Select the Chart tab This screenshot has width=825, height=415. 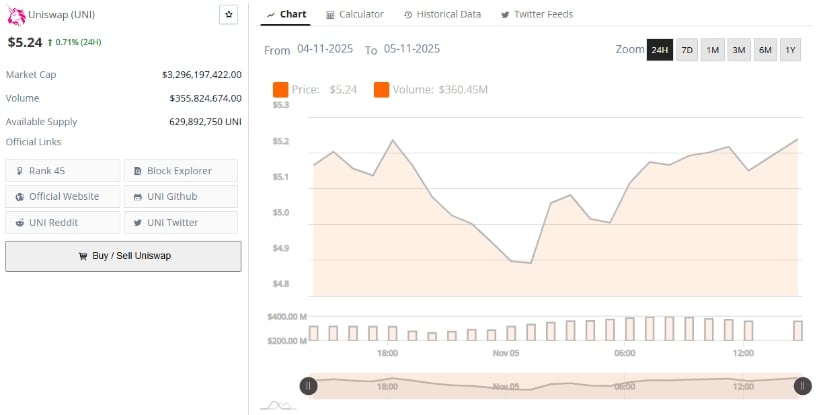click(286, 14)
